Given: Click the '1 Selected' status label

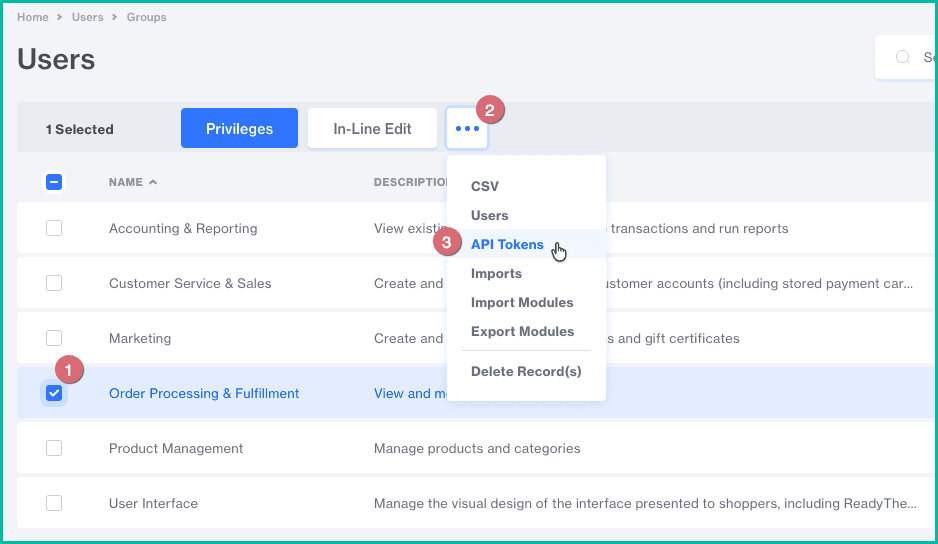Looking at the screenshot, I should (x=80, y=129).
